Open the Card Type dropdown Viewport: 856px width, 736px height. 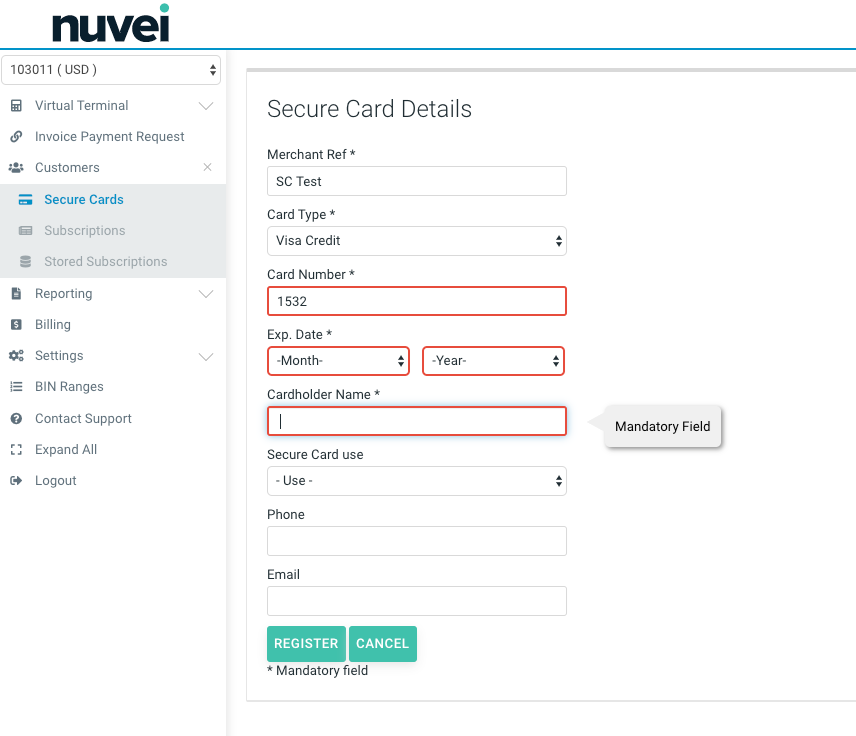coord(416,241)
